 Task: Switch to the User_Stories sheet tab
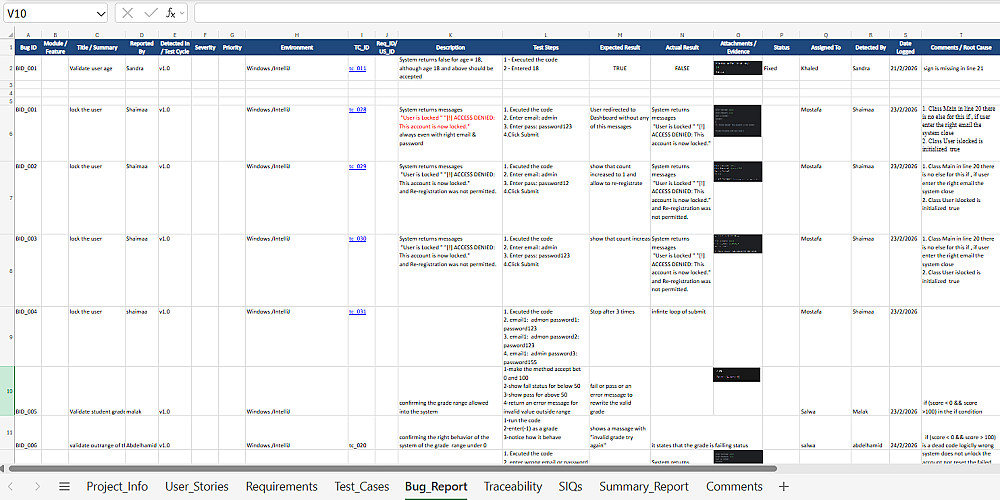click(196, 487)
